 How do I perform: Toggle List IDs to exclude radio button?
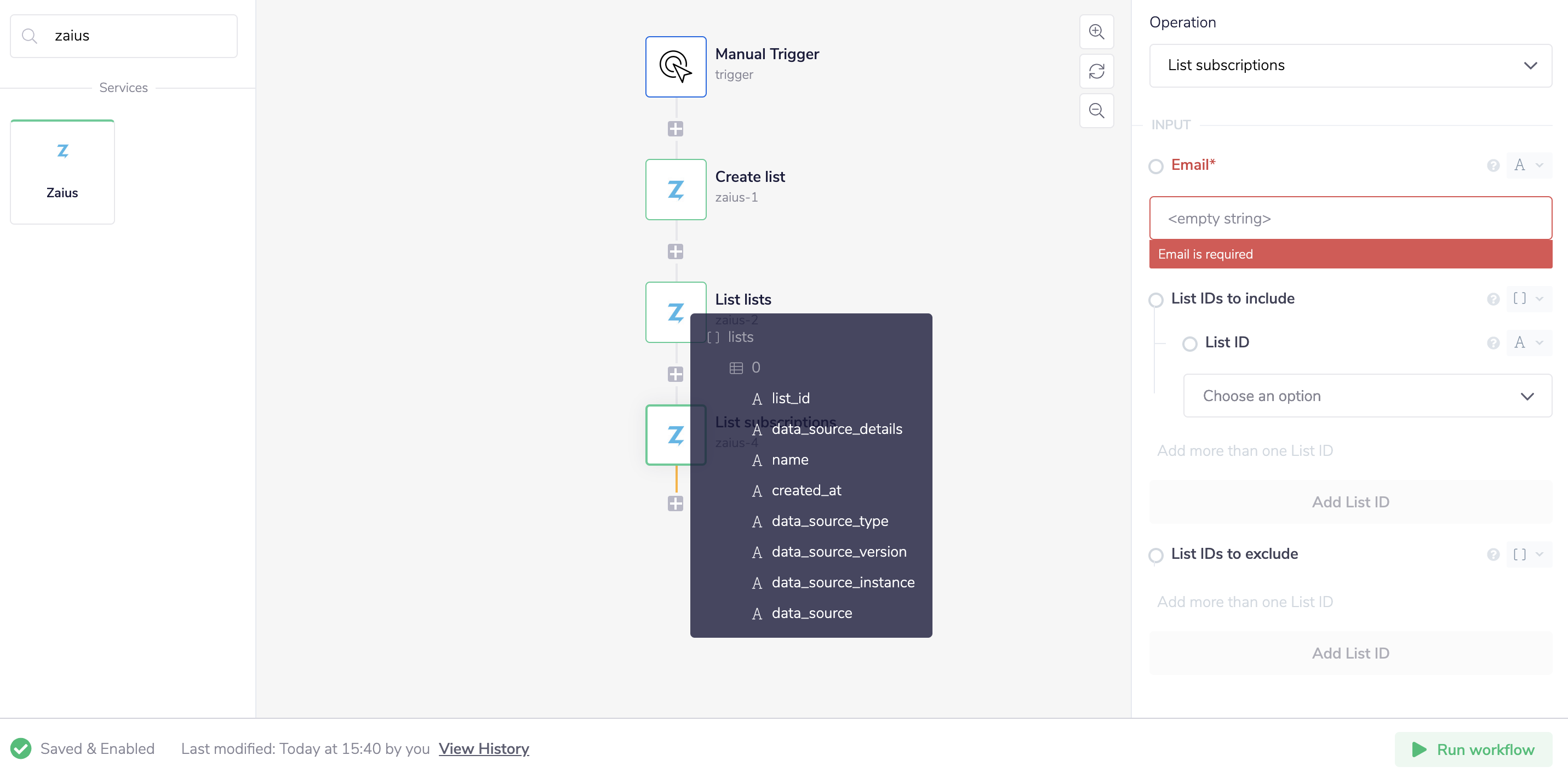click(x=1156, y=555)
